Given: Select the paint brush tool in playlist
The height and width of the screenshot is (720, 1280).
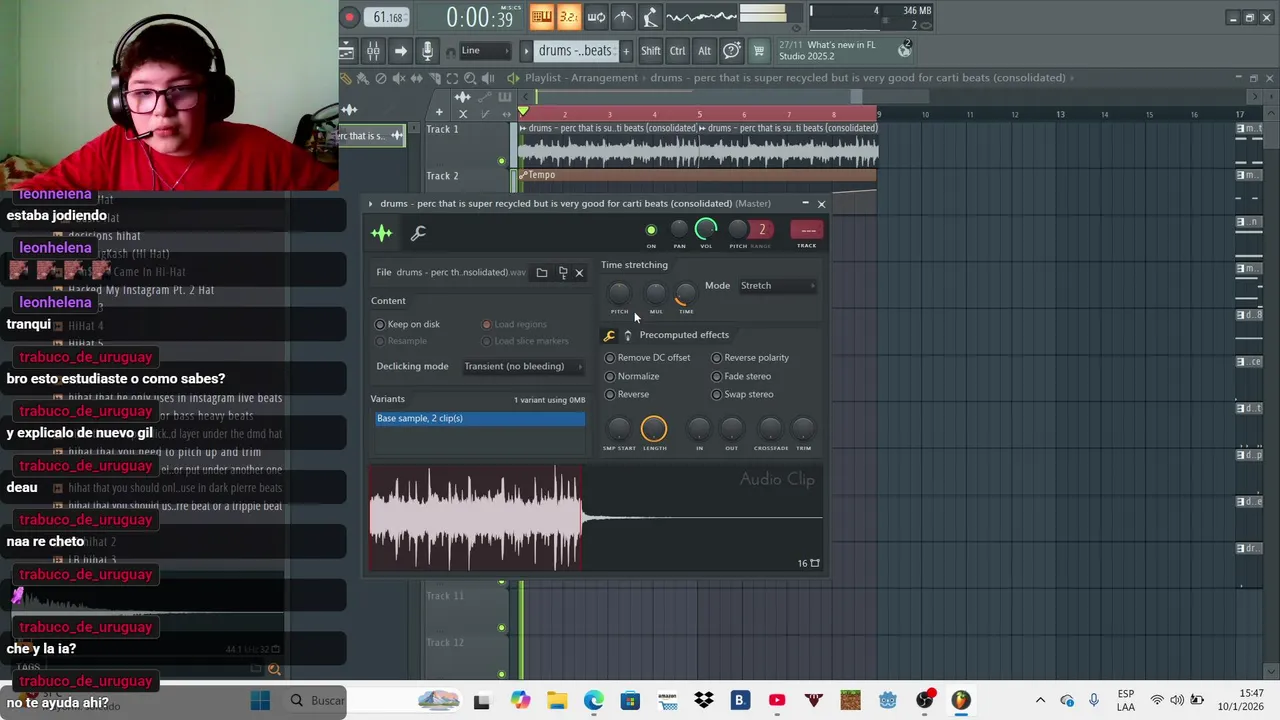Looking at the screenshot, I should 363,78.
